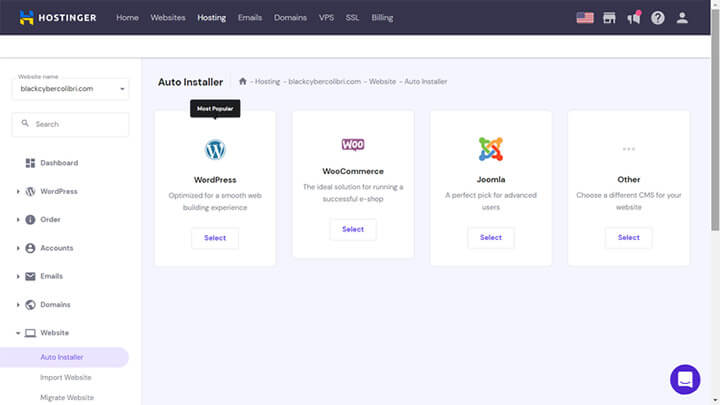
Task: Click the WordPress logo in card
Action: (x=215, y=150)
